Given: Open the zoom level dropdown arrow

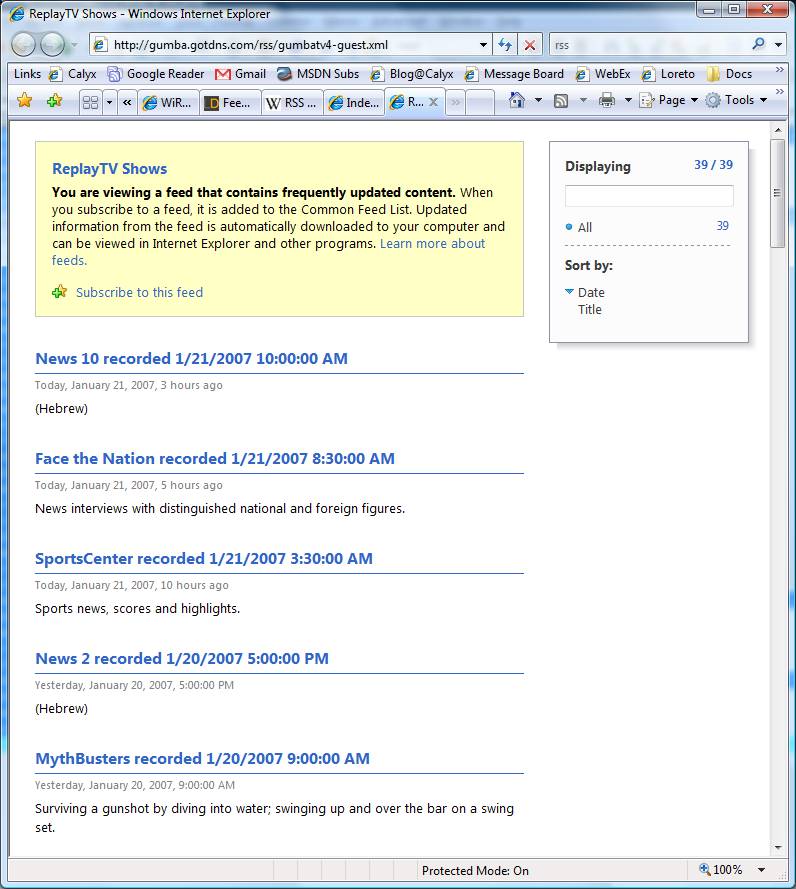Looking at the screenshot, I should (761, 870).
